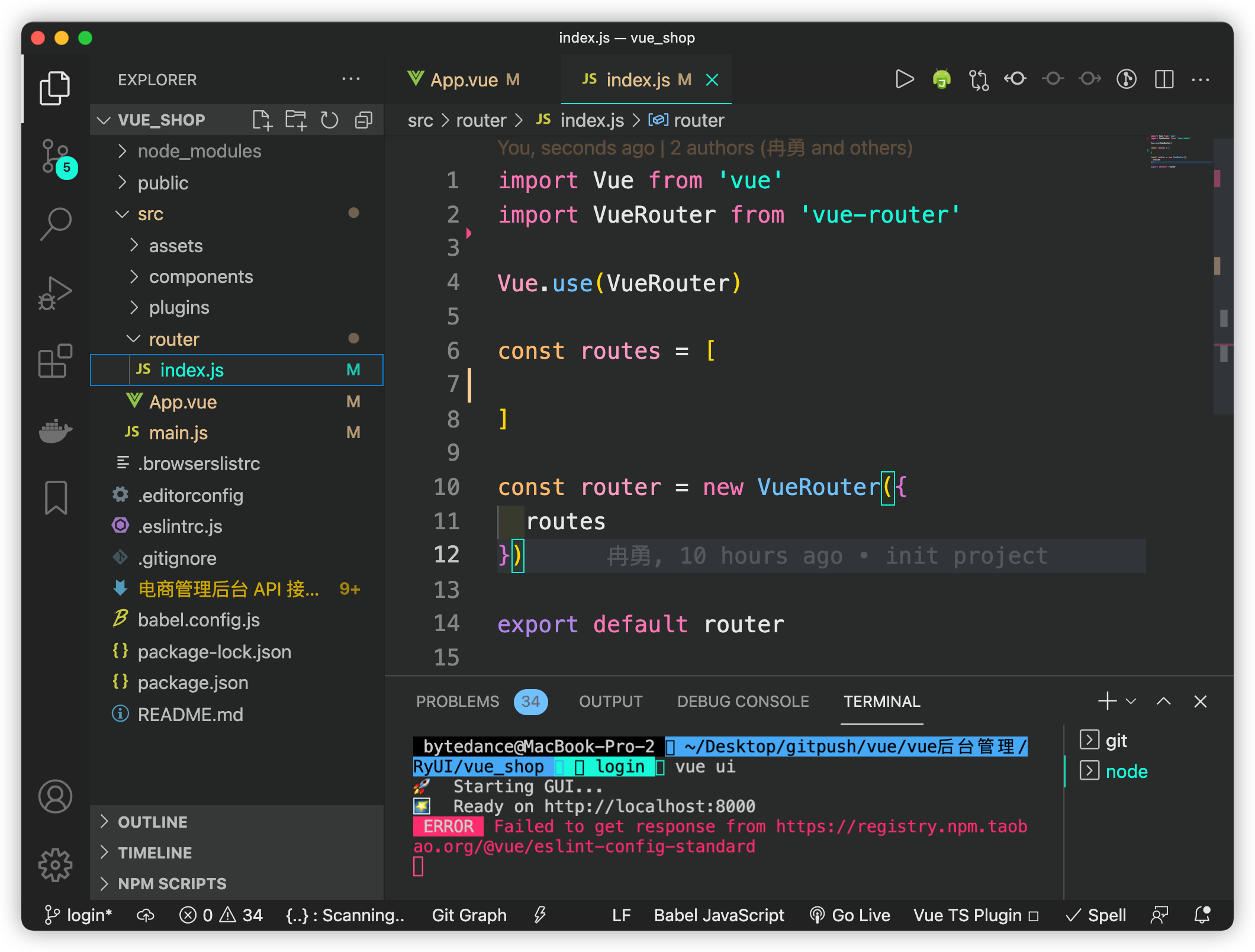Expand the TIMELINE section
The width and height of the screenshot is (1255, 952).
[x=237, y=853]
